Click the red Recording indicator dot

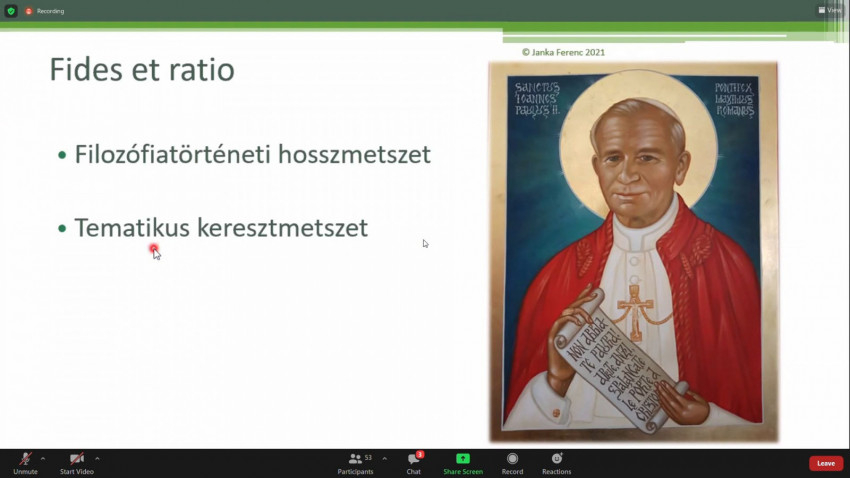point(29,11)
